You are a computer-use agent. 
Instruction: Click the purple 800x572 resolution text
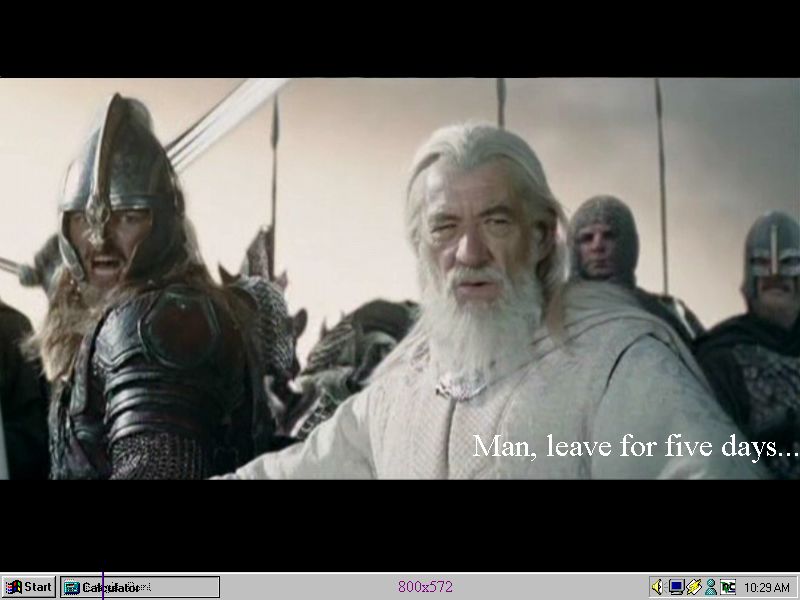click(x=425, y=587)
